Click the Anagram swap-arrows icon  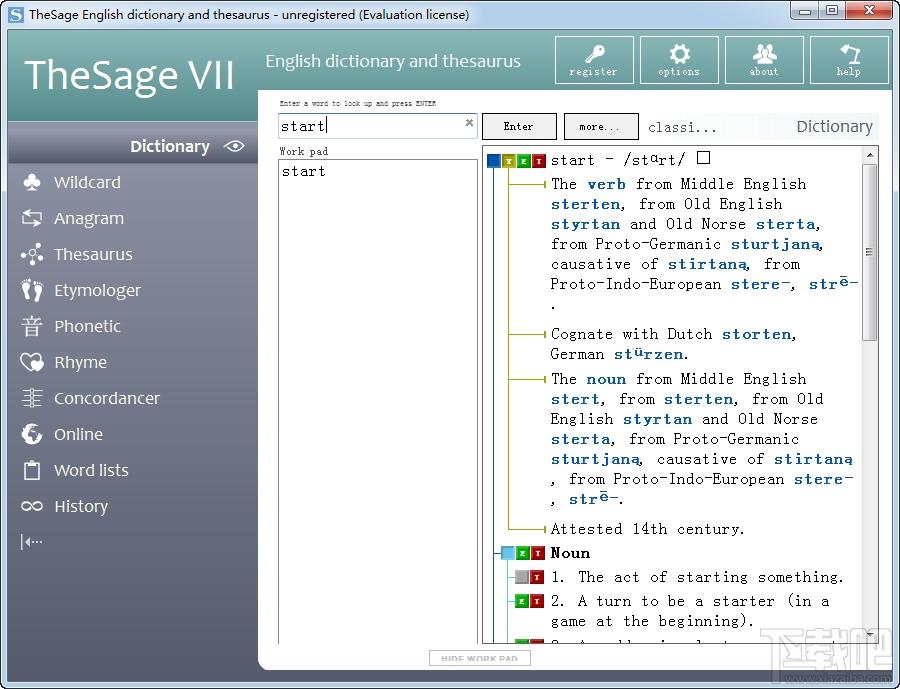[x=32, y=218]
